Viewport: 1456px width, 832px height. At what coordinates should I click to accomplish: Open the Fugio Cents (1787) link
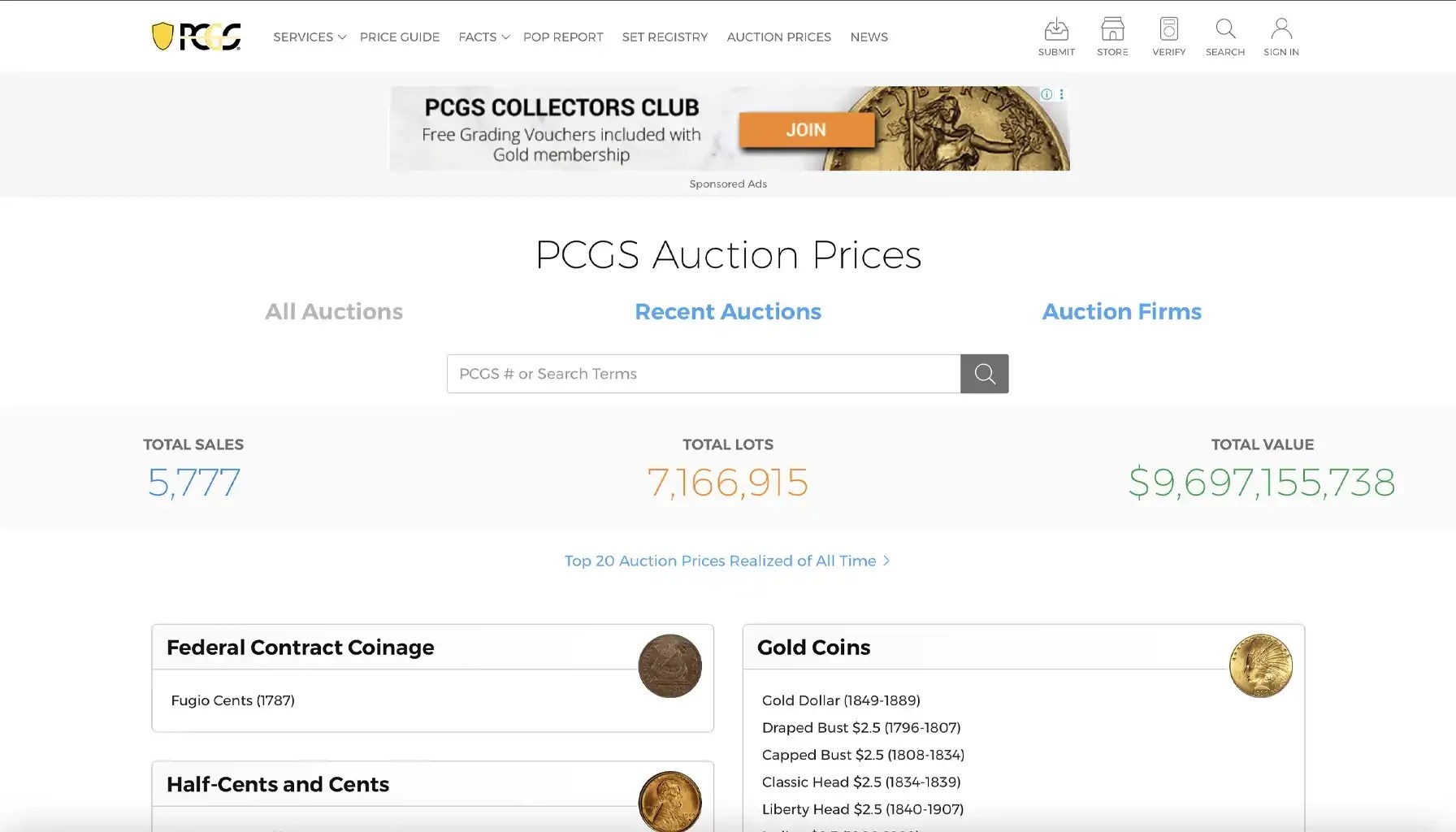click(x=232, y=700)
